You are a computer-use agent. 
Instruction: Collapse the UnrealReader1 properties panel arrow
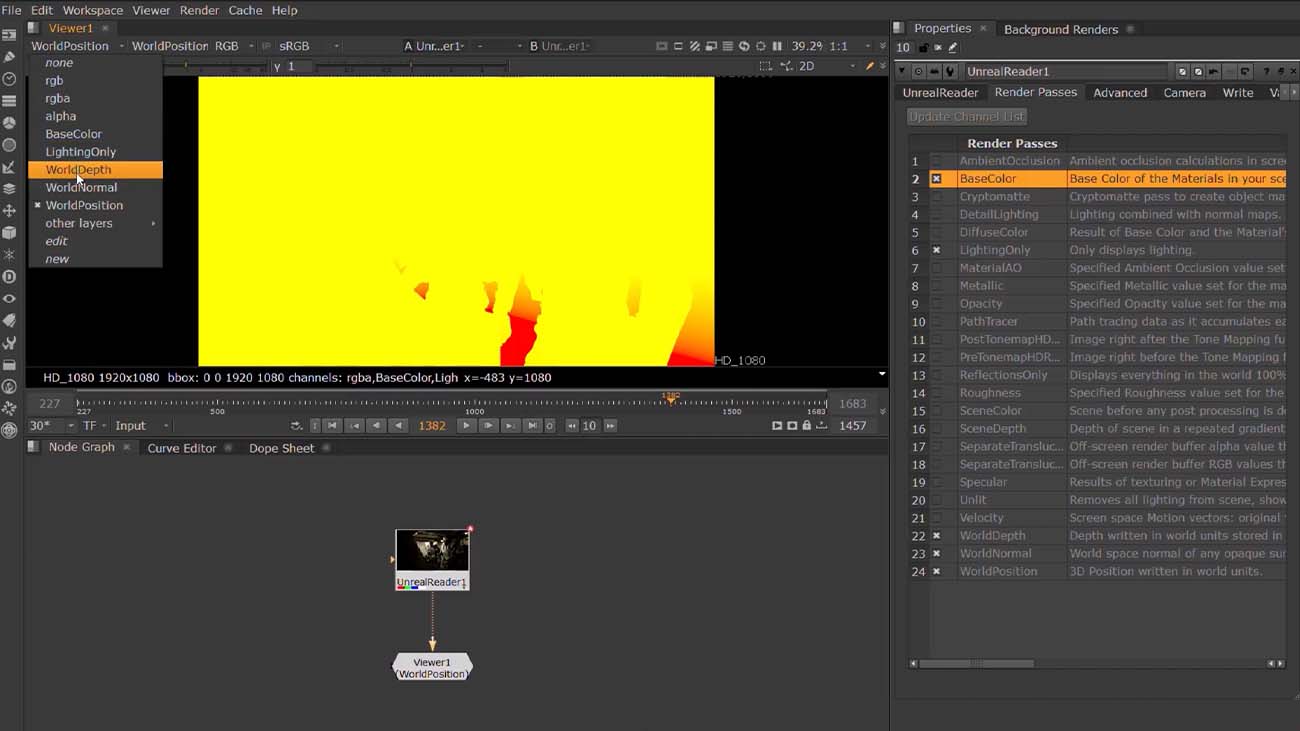[x=902, y=72]
